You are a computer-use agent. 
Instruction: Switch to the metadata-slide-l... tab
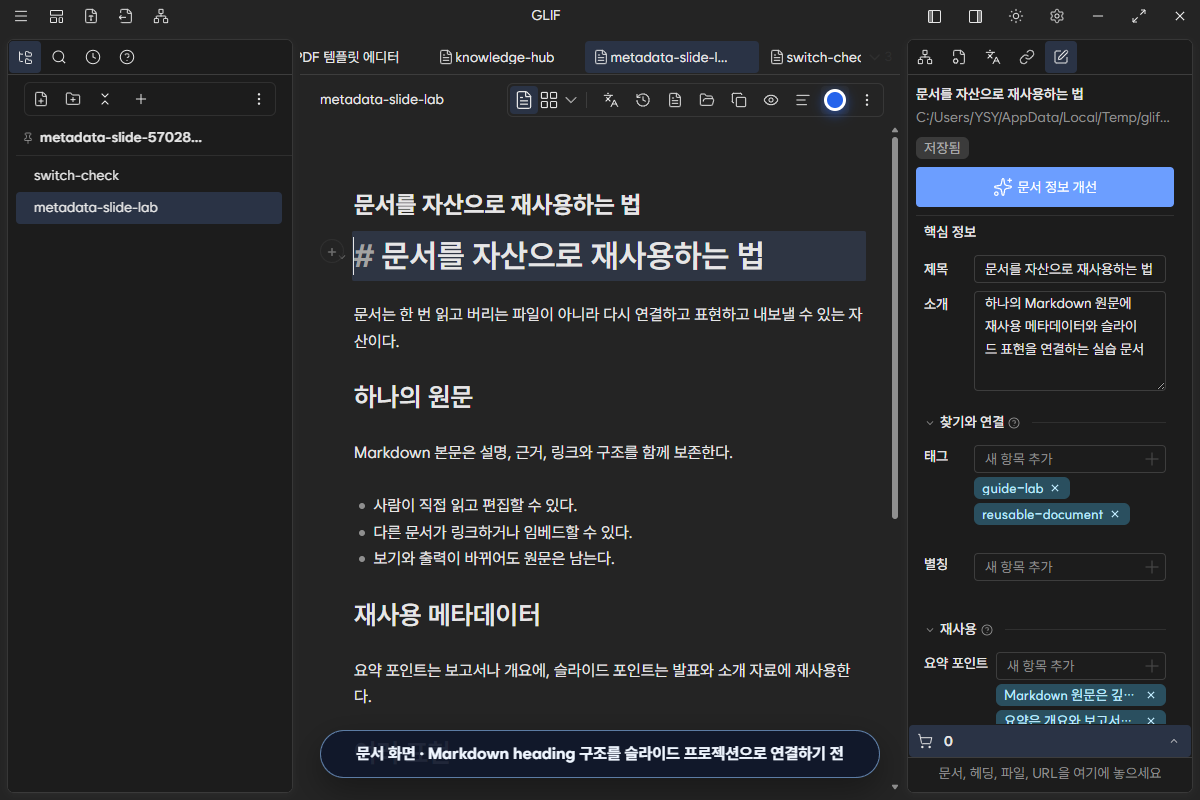[x=671, y=57]
